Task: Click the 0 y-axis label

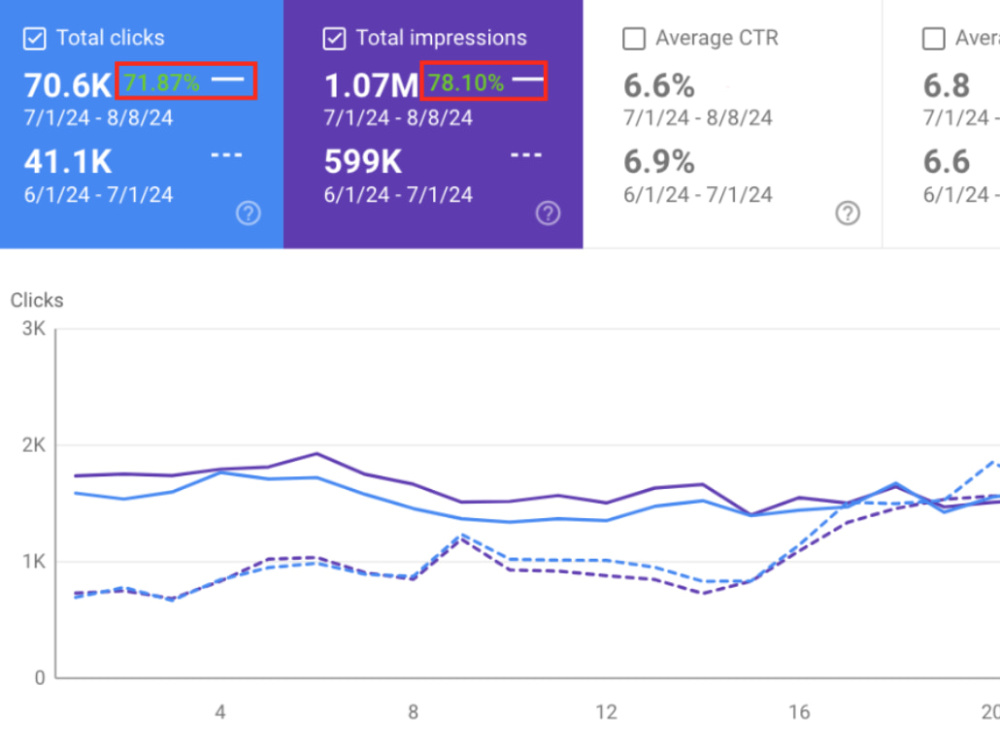Action: (40, 678)
